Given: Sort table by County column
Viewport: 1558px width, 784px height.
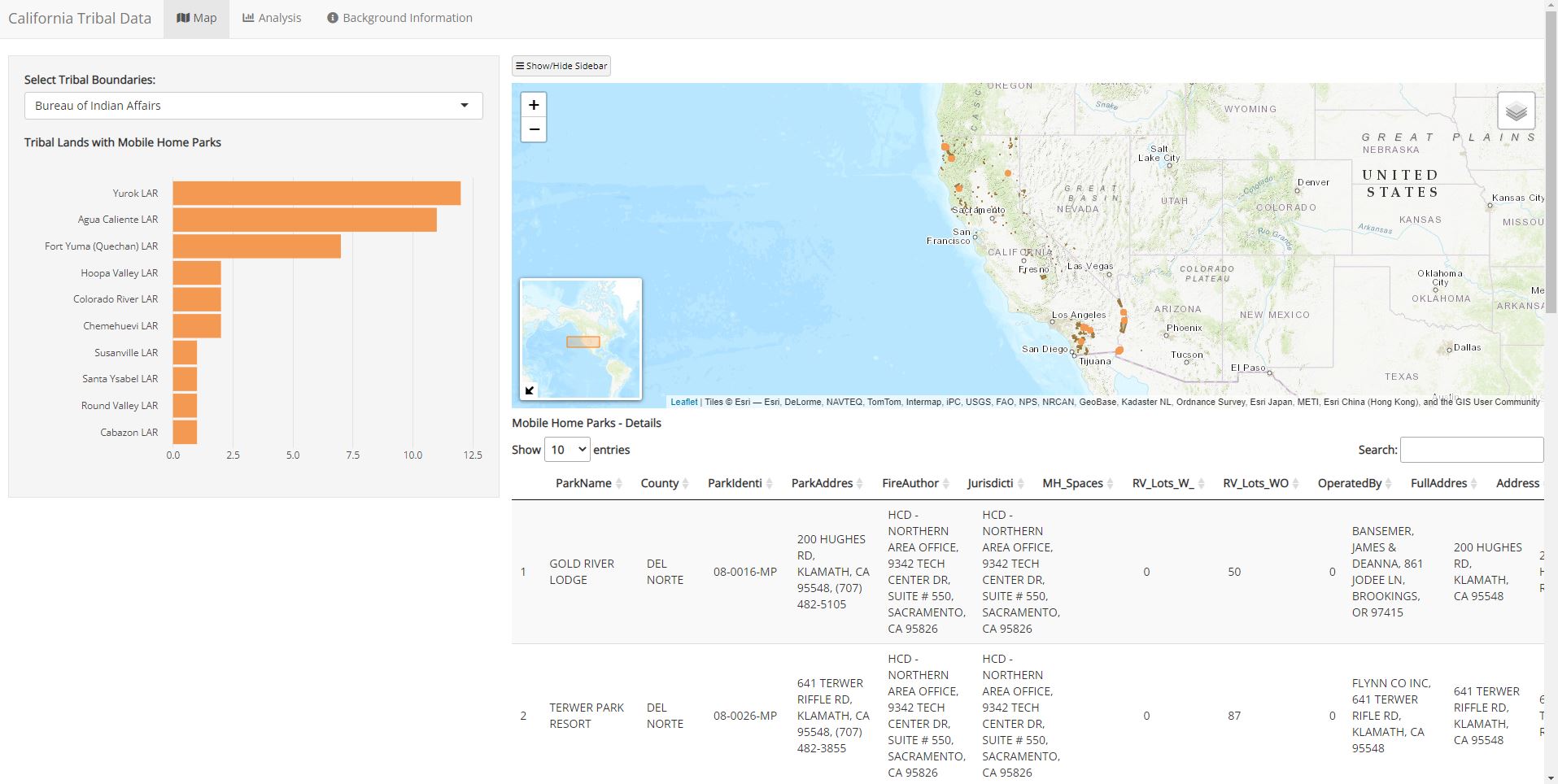Looking at the screenshot, I should coord(664,483).
